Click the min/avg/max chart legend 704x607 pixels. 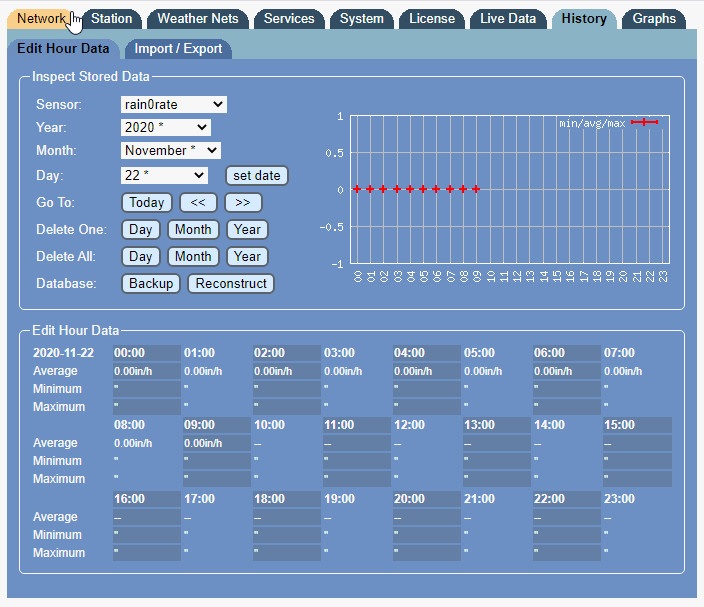pyautogui.click(x=608, y=123)
